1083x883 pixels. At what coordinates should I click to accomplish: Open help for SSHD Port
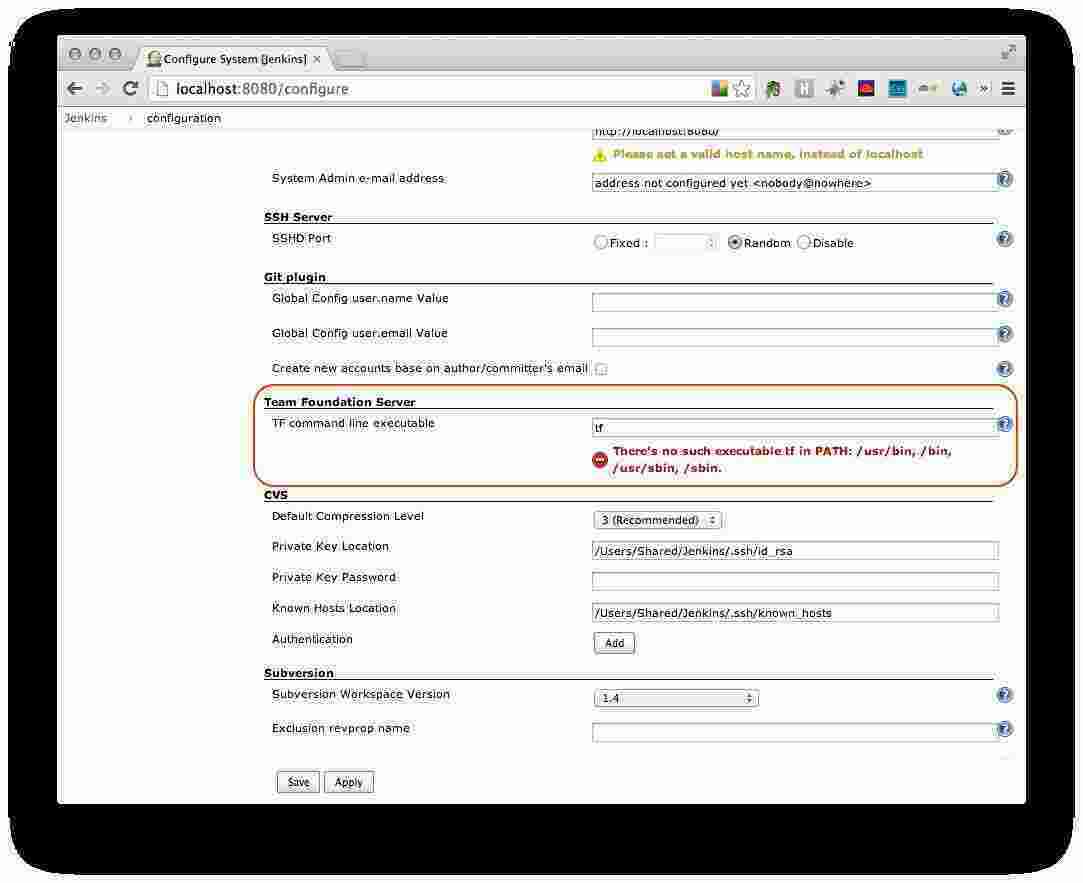[1004, 239]
